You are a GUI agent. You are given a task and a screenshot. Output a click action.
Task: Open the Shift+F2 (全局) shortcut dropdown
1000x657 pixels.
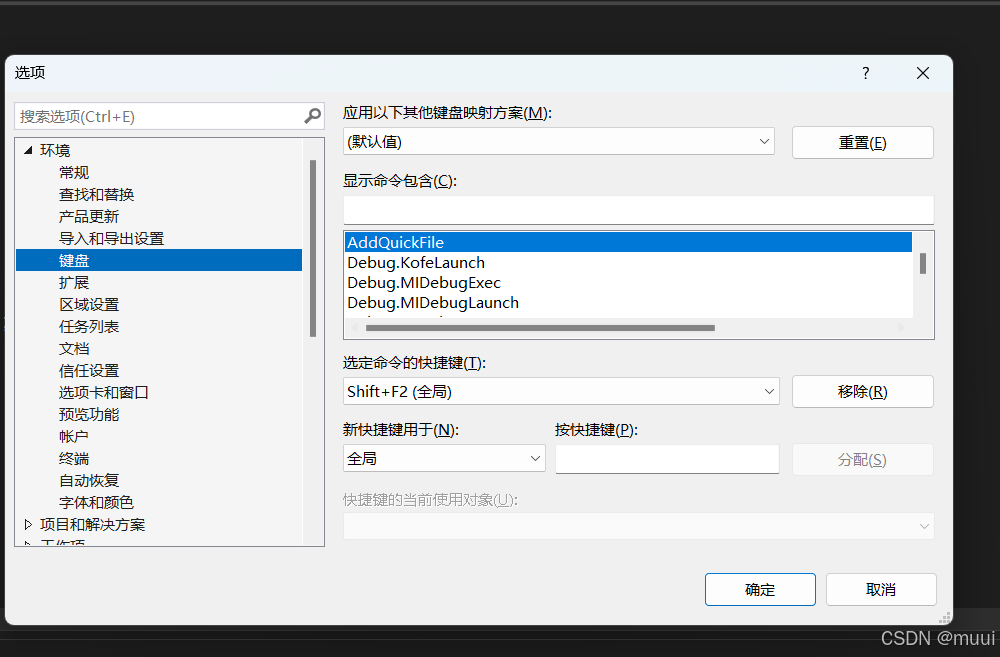coord(561,391)
